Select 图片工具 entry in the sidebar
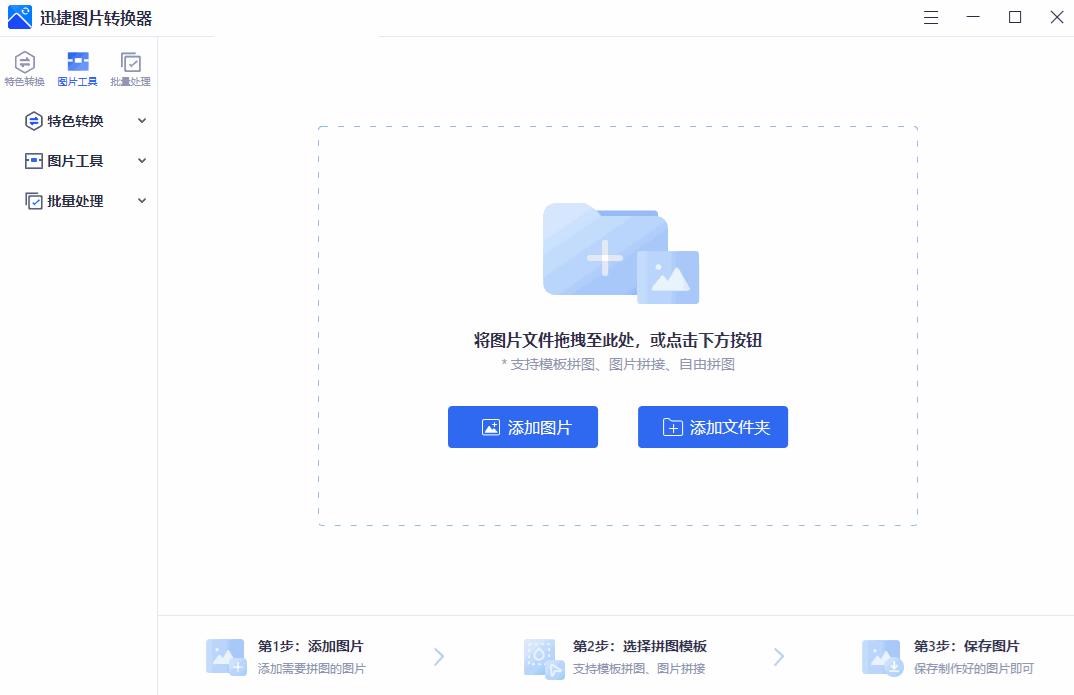 72,160
